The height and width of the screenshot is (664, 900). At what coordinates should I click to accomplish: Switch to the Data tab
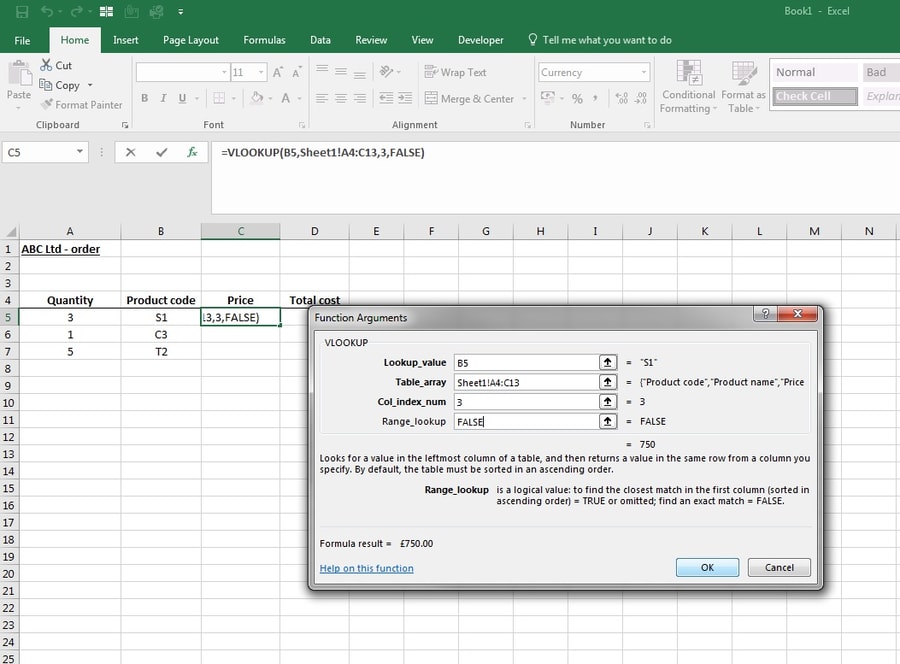(320, 40)
